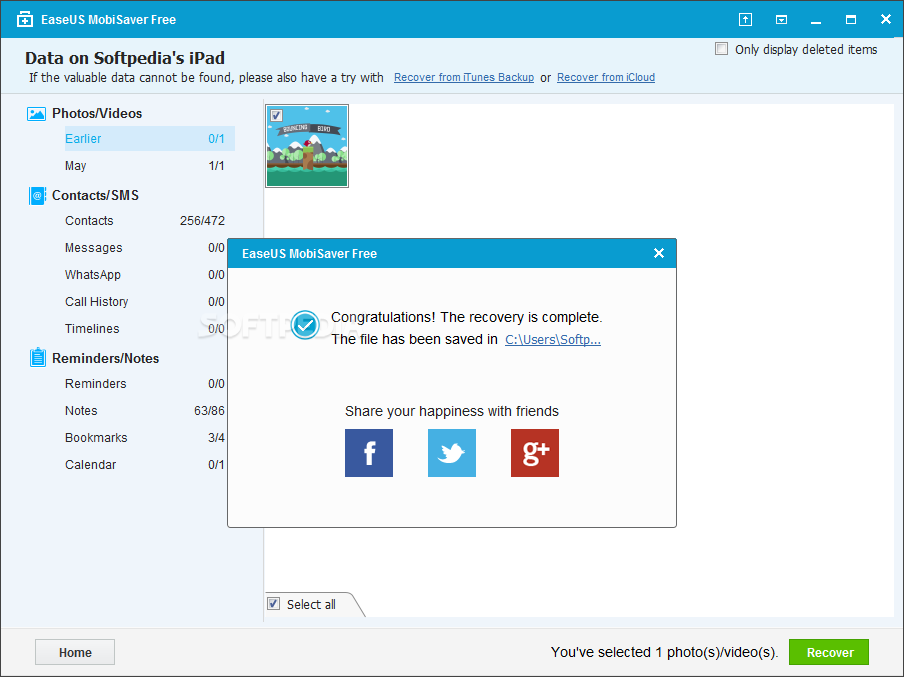
Task: Click 'You've selected 1 photo(s)/video(s).' status text
Action: pyautogui.click(x=664, y=652)
